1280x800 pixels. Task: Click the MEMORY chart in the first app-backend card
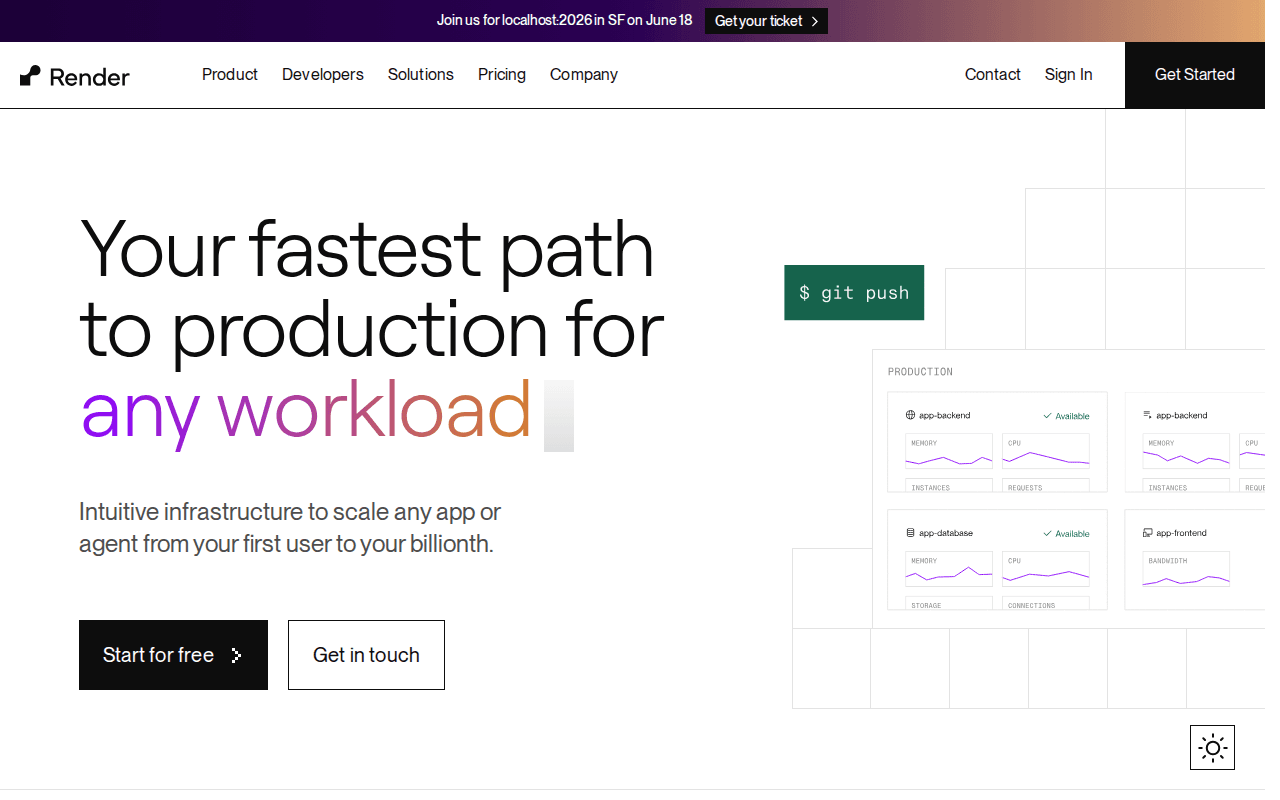(x=949, y=451)
